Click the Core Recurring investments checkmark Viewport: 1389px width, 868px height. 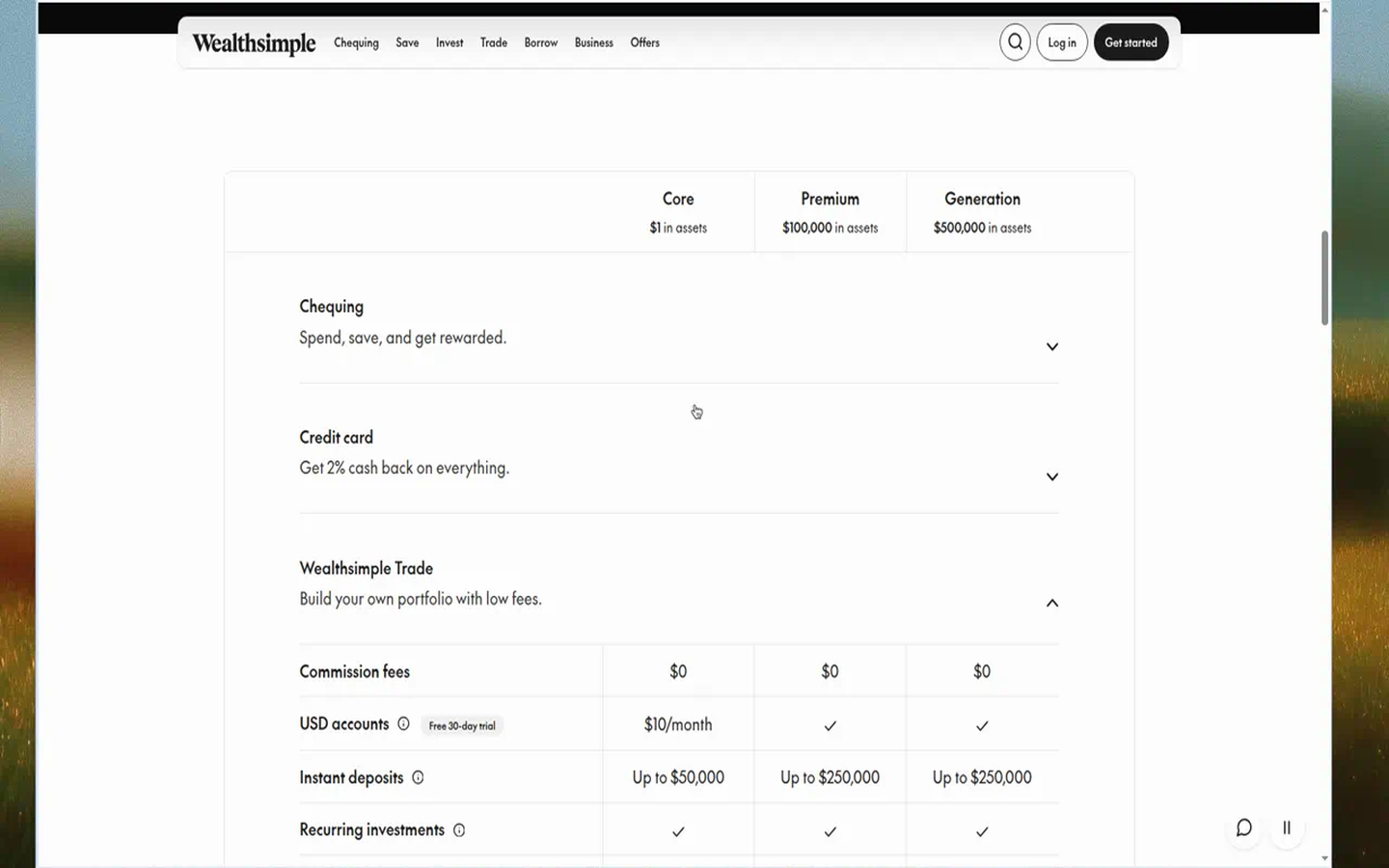pos(678,831)
